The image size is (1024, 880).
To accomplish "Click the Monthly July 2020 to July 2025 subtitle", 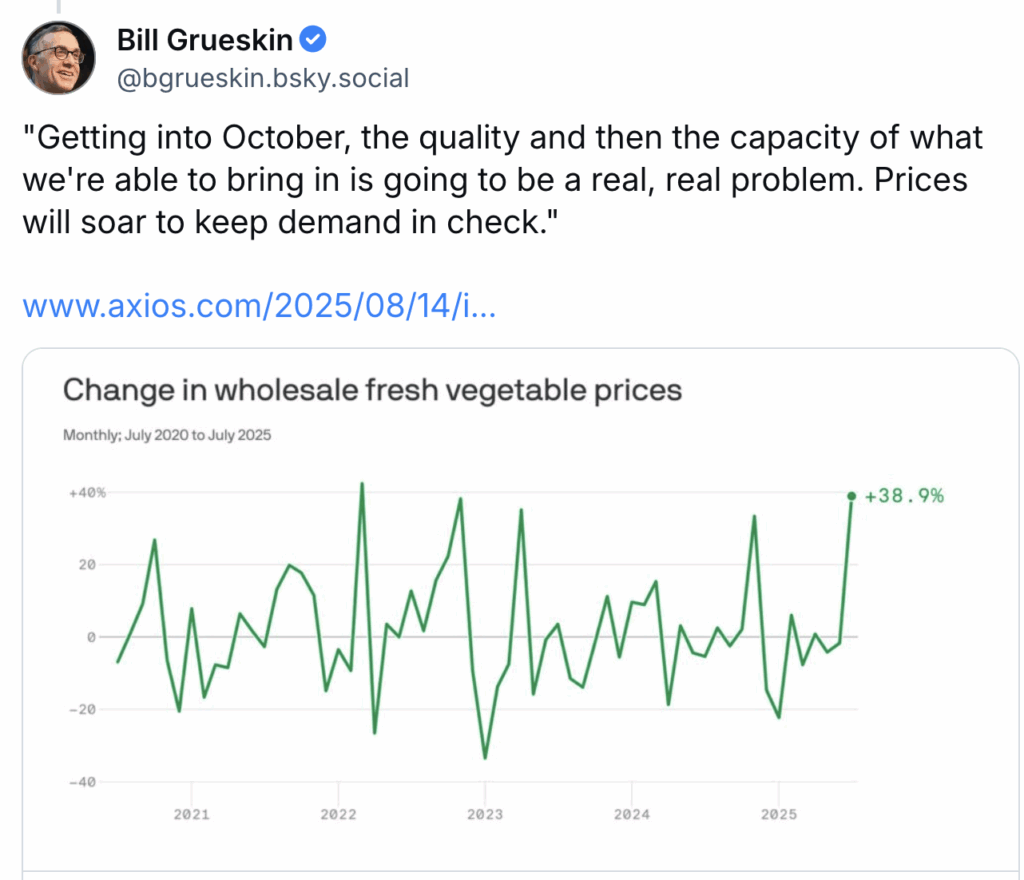I will pyautogui.click(x=167, y=435).
